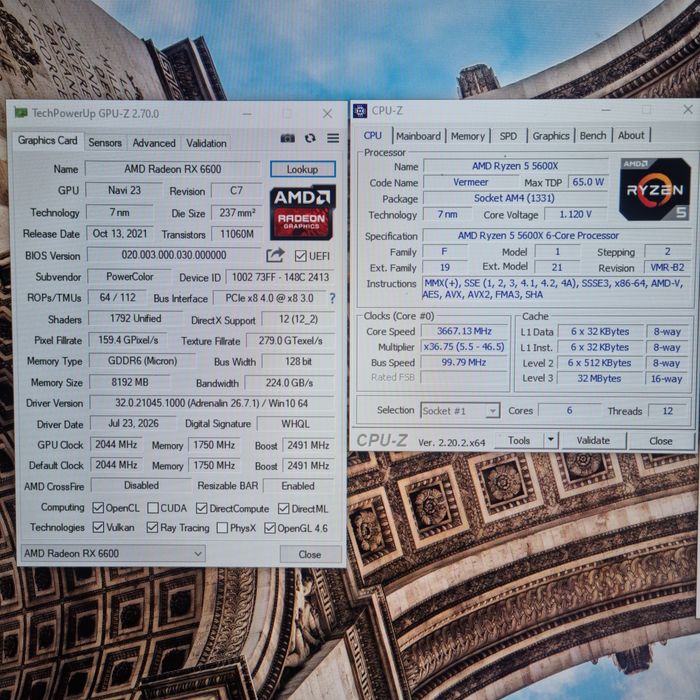Click the Core Voltage value 1.120 V

click(575, 214)
